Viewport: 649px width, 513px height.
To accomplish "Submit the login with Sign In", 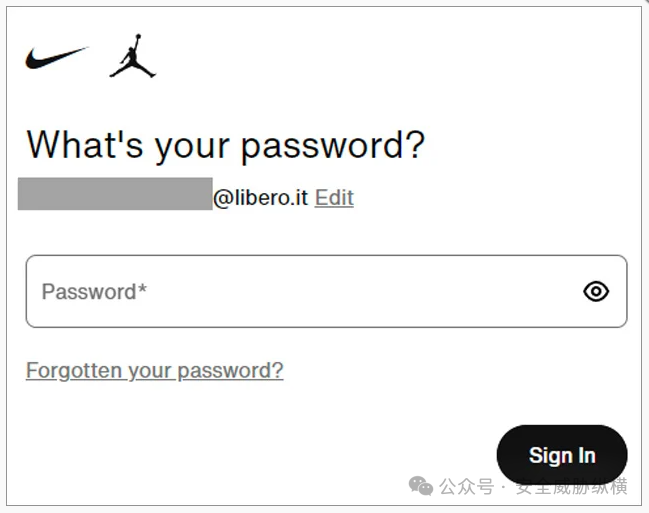I will 562,455.
